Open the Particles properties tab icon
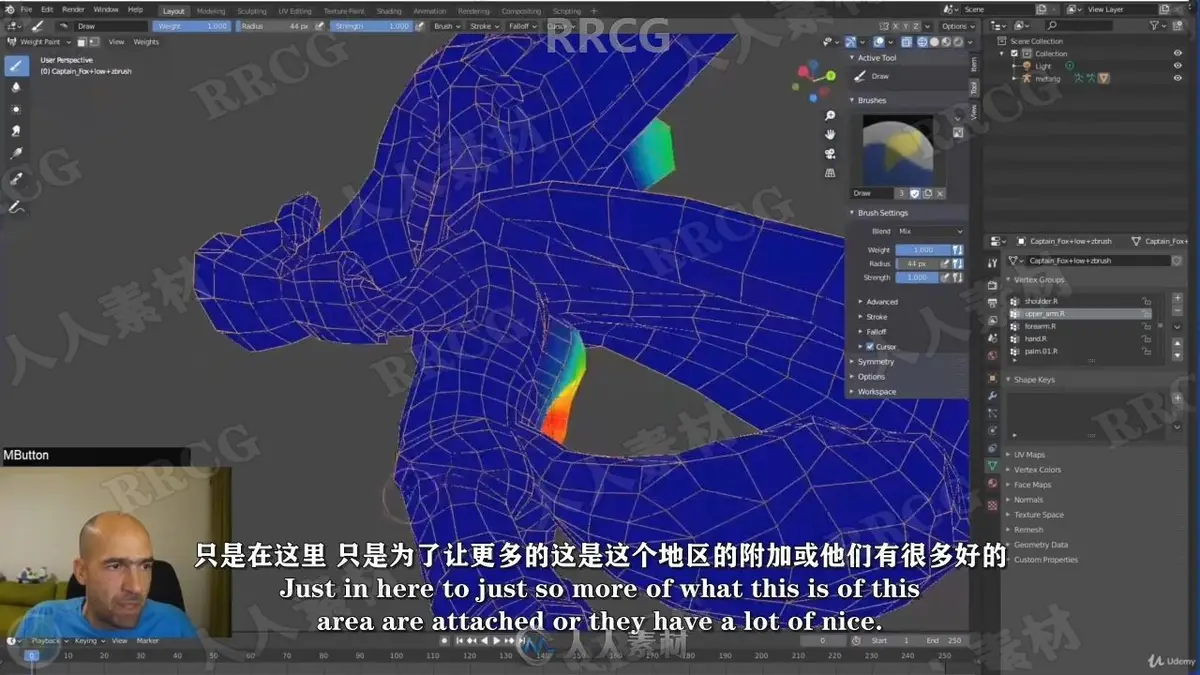 (x=992, y=413)
